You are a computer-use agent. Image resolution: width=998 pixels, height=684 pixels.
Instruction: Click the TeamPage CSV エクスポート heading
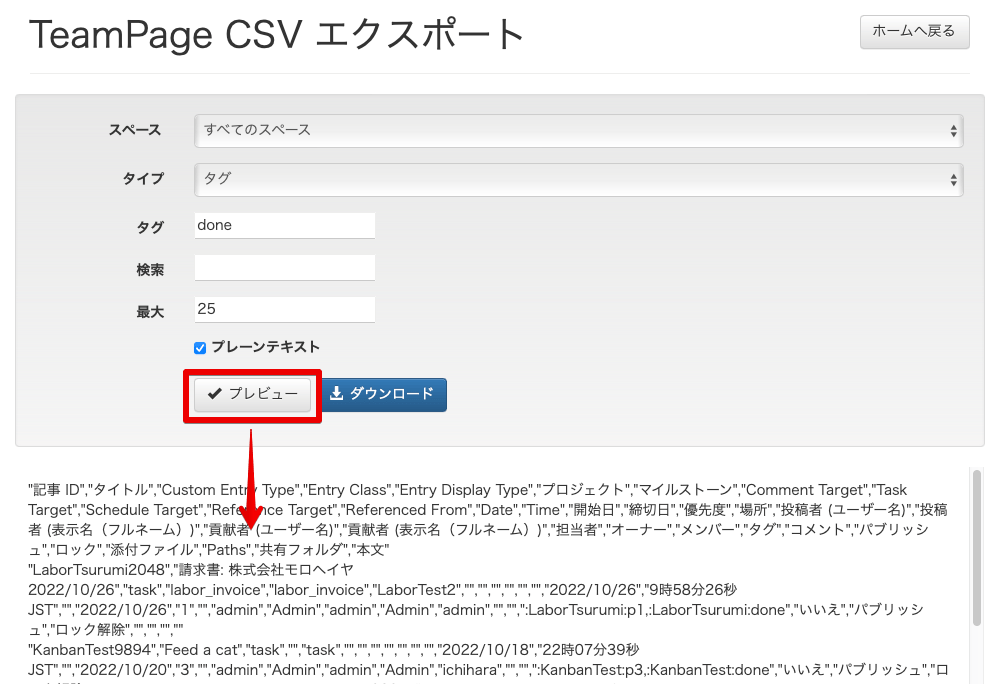pyautogui.click(x=276, y=34)
